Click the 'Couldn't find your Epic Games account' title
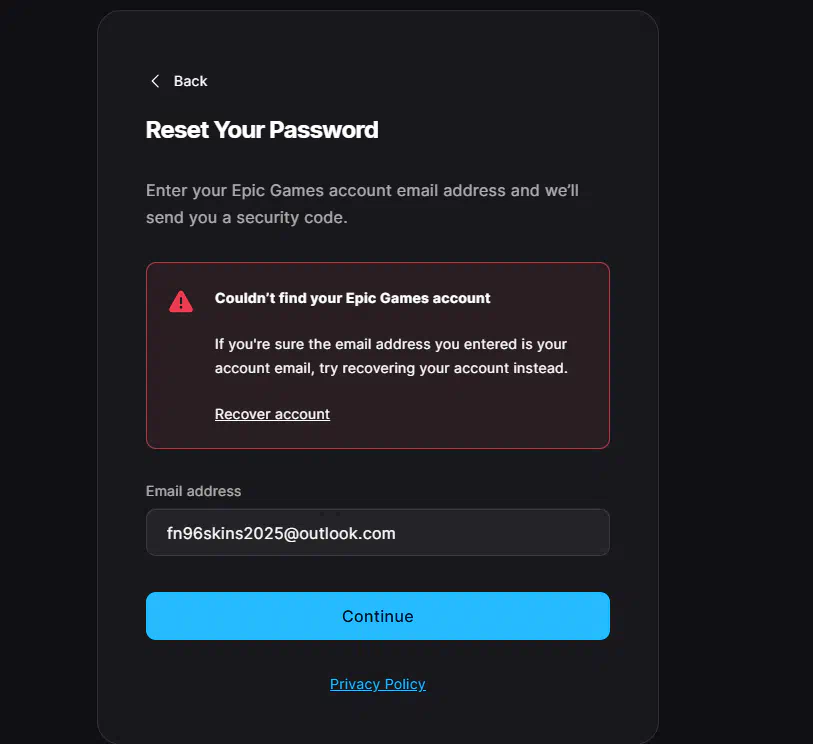 point(352,298)
